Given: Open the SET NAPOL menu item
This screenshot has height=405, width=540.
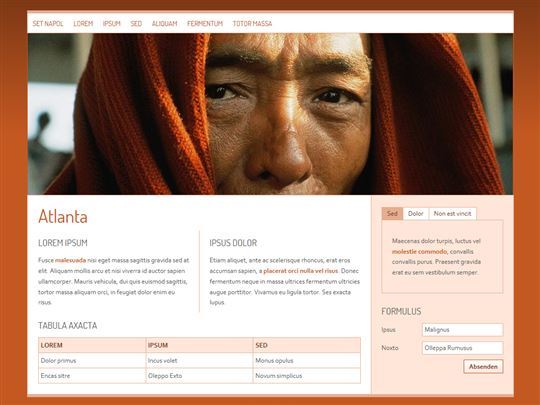Looking at the screenshot, I should pos(48,23).
